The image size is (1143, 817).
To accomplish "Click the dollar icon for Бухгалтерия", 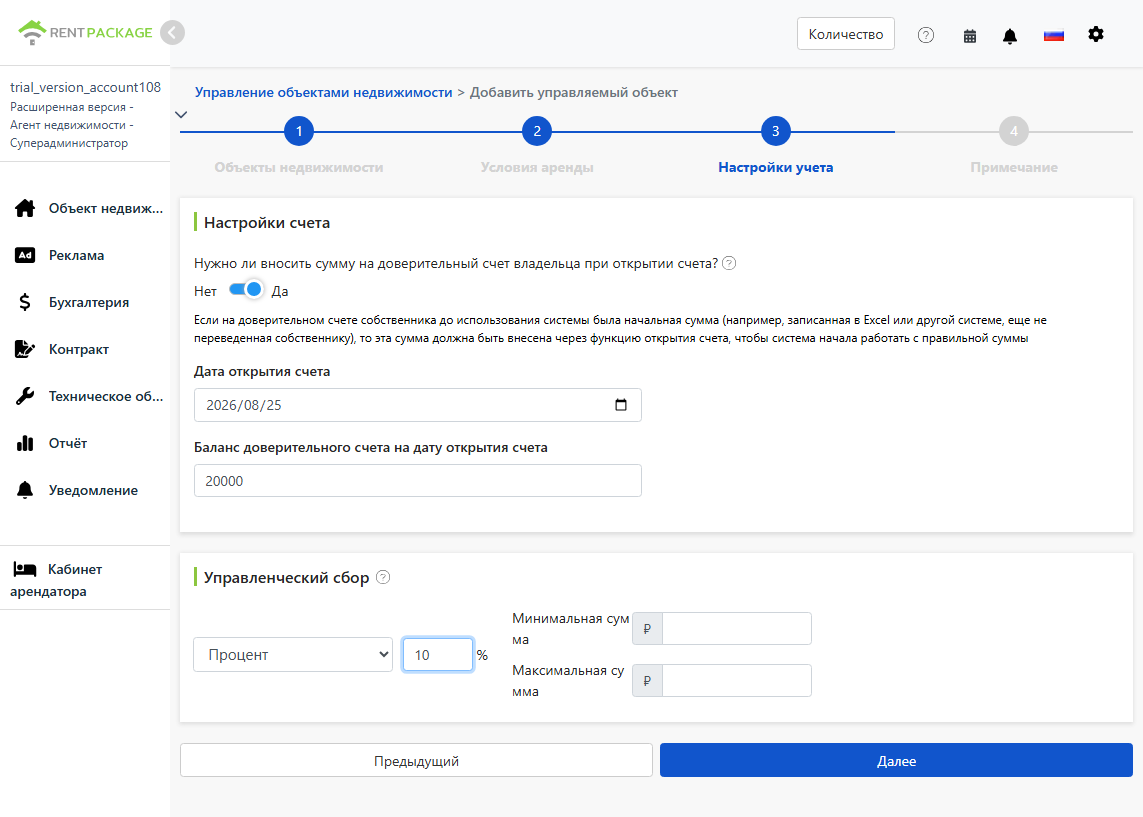I will (25, 302).
